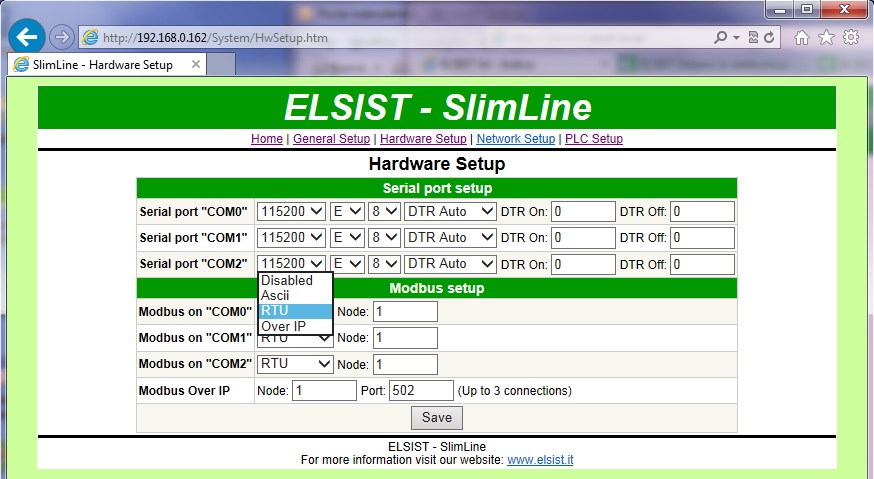Image resolution: width=874 pixels, height=479 pixels.
Task: Open the browser Tools gear icon
Action: click(x=851, y=37)
